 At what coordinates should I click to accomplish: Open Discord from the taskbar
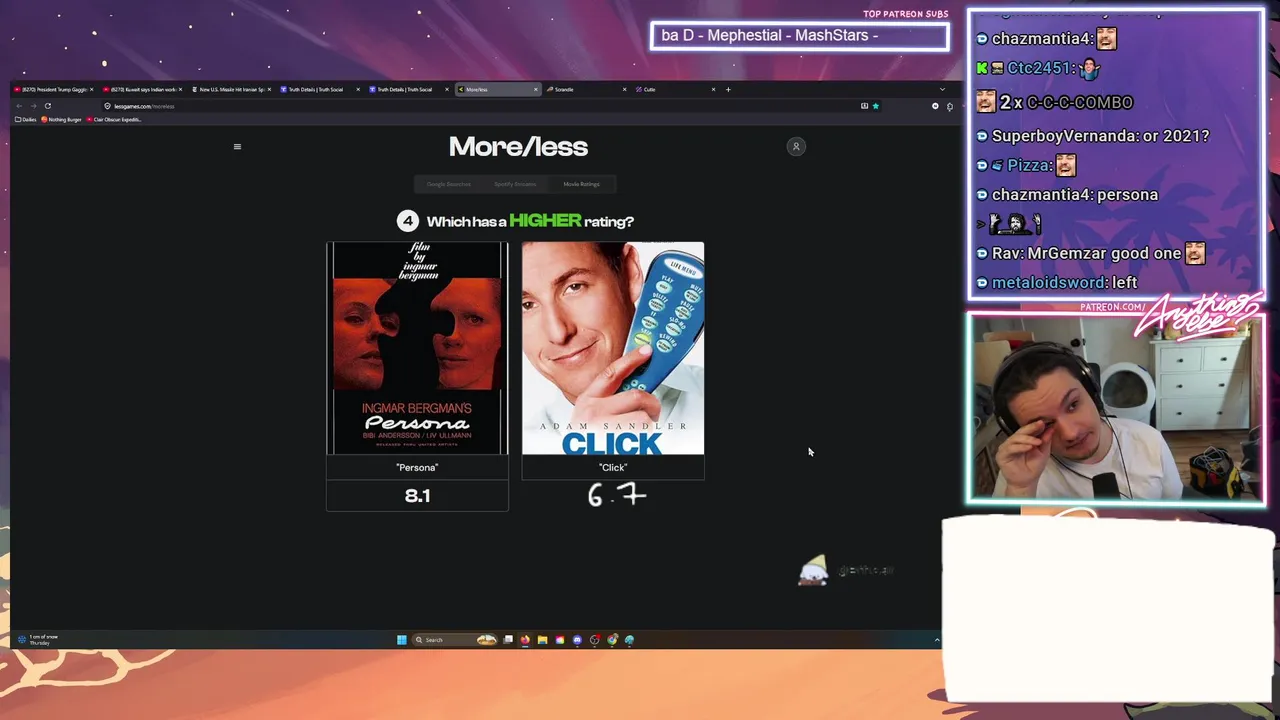pyautogui.click(x=577, y=640)
